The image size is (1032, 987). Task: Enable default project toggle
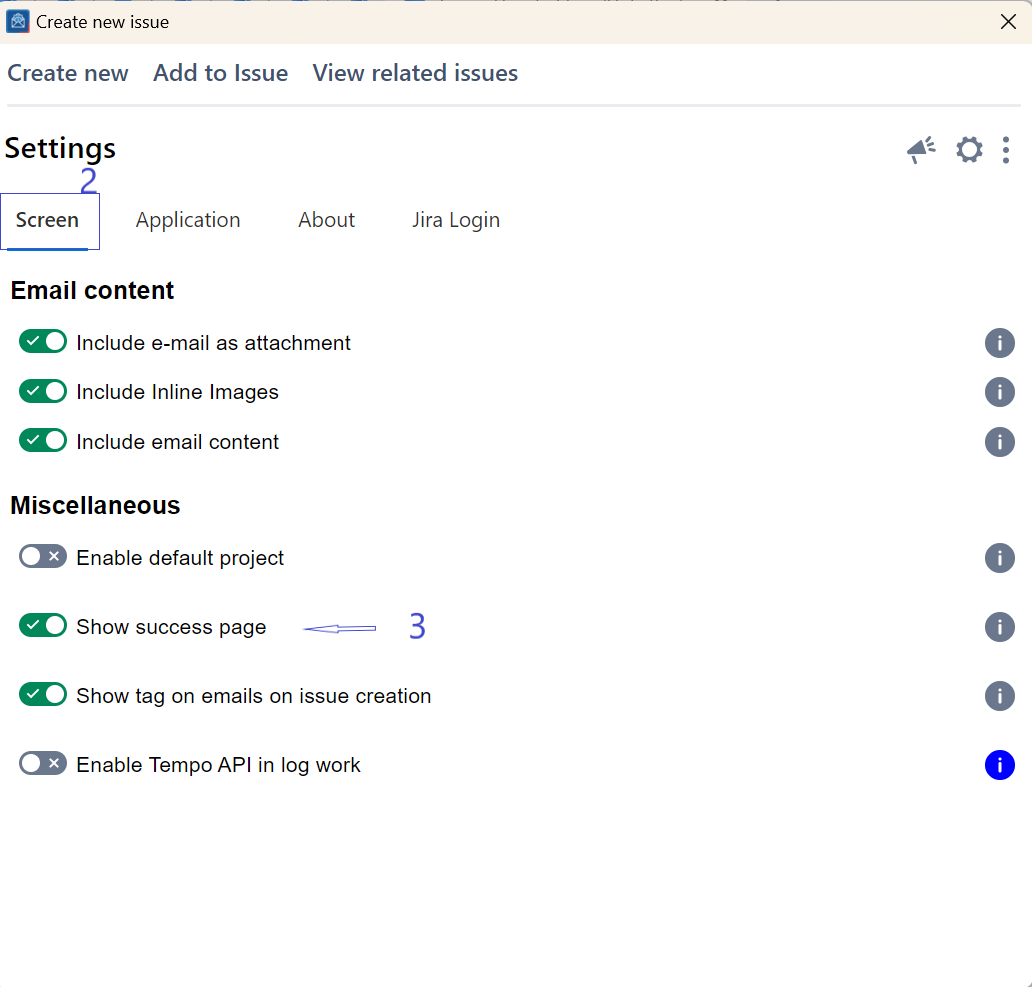[x=43, y=557]
